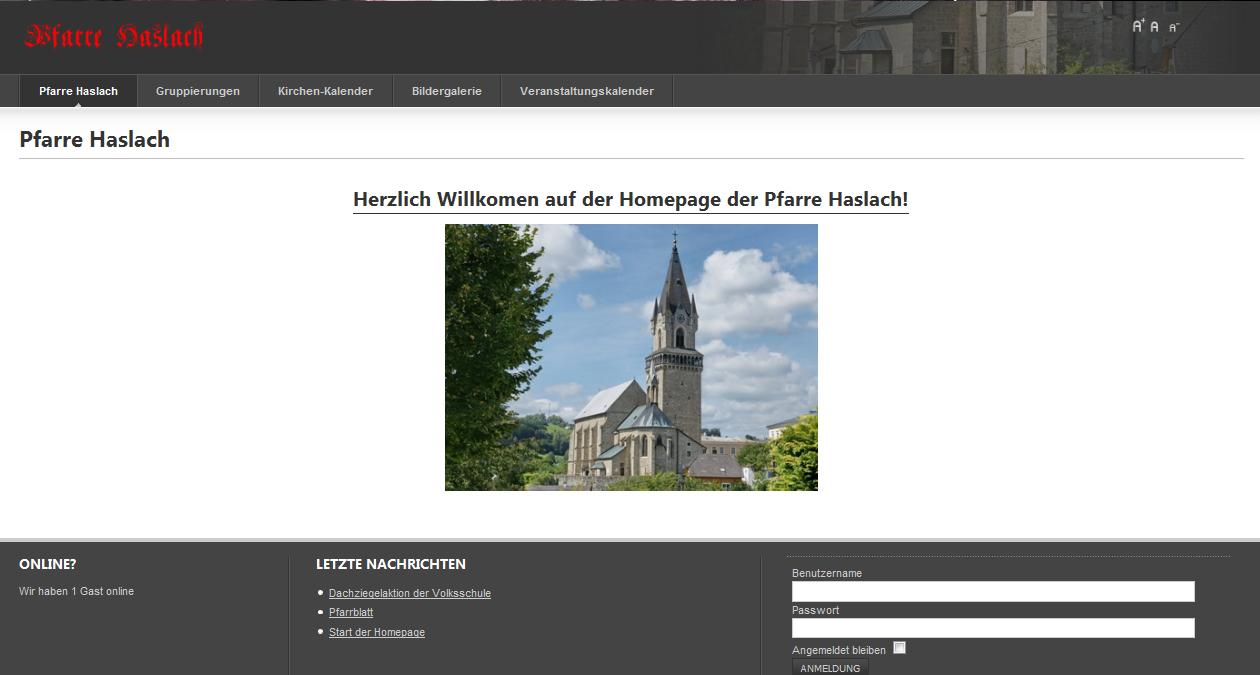Switch to the Bildergalerie tab

click(x=446, y=91)
